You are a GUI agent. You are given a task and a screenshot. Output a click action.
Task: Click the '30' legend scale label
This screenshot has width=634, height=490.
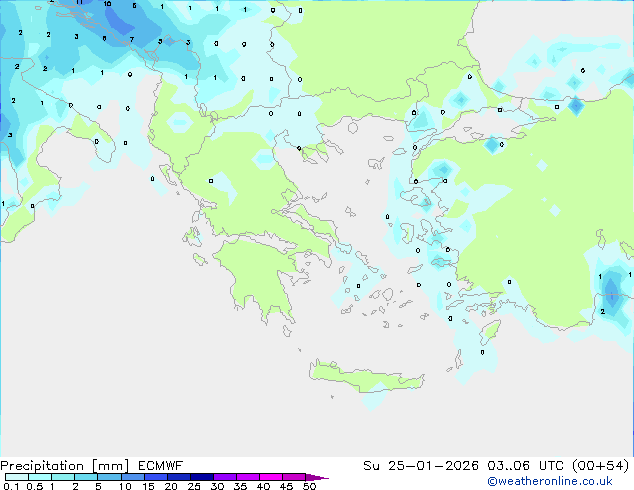pos(218,486)
